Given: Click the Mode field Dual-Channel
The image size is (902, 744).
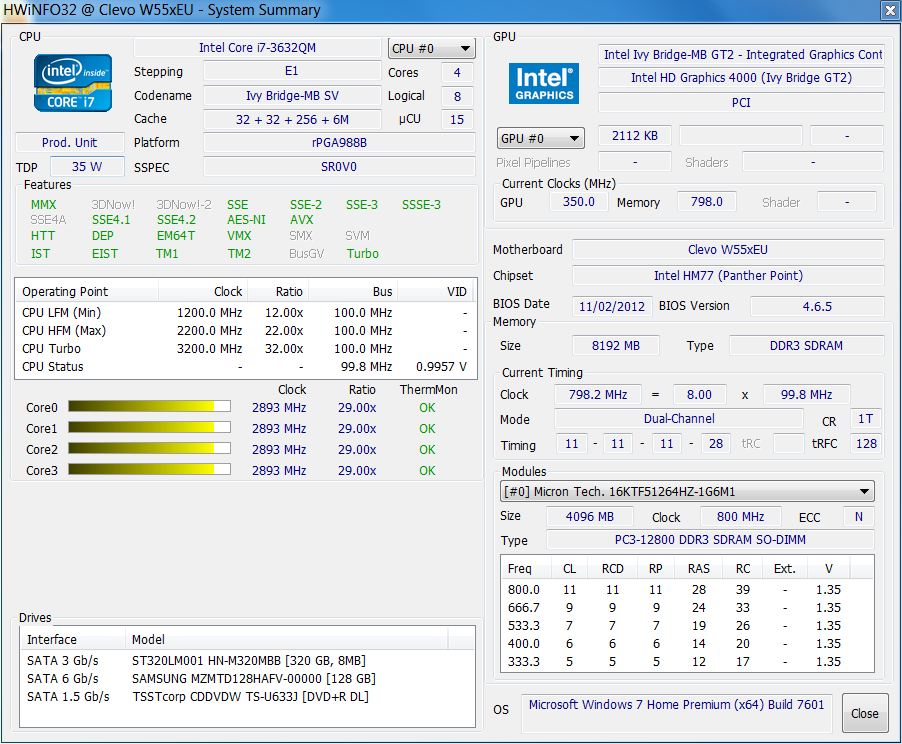Looking at the screenshot, I should tap(679, 418).
